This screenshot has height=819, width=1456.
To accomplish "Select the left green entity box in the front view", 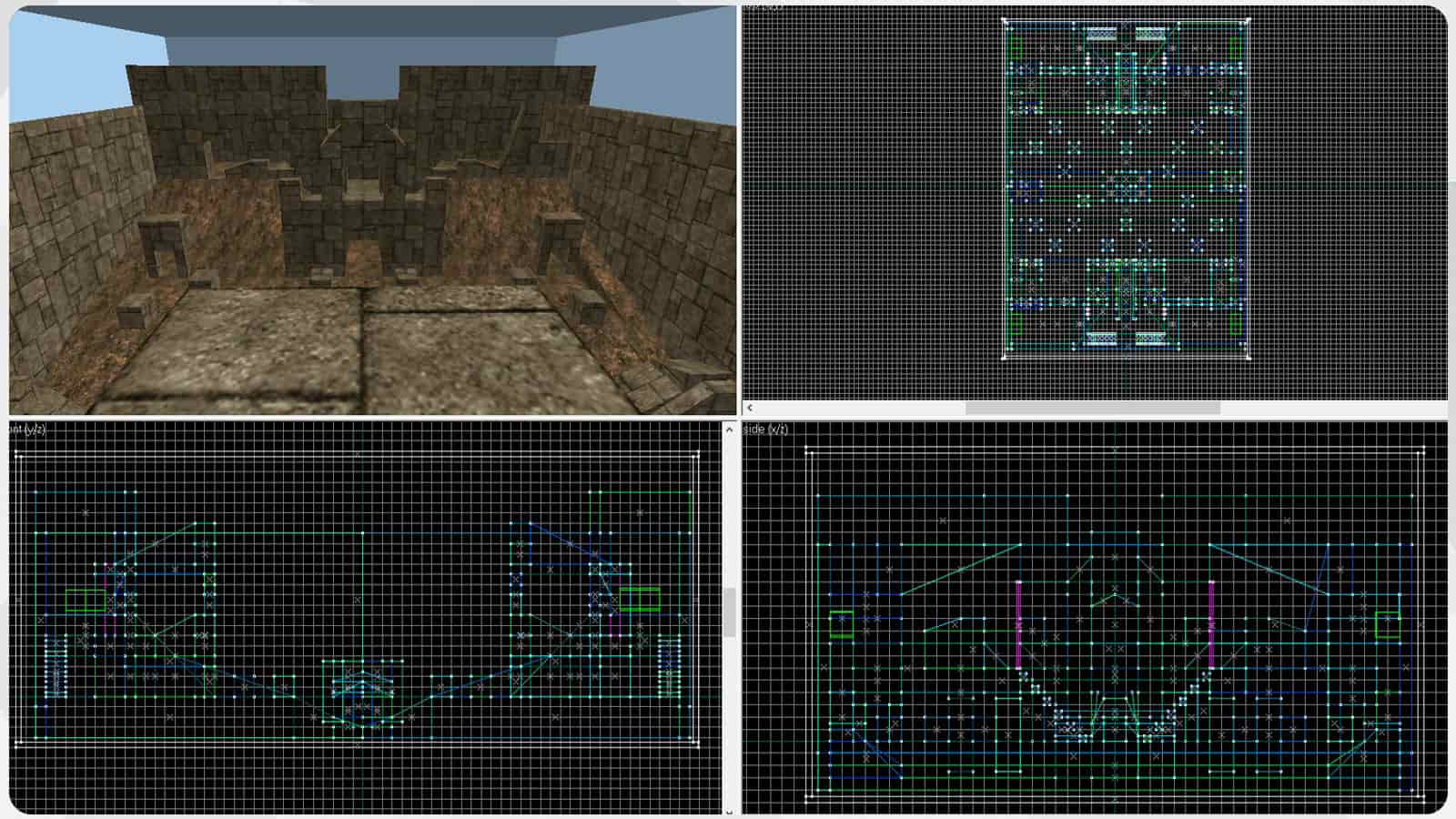I will [86, 601].
